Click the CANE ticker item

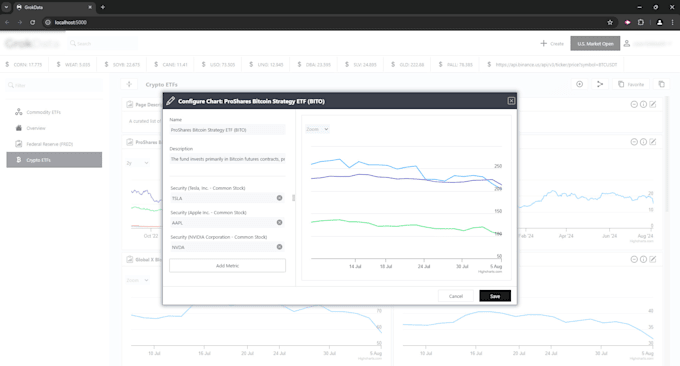click(171, 64)
